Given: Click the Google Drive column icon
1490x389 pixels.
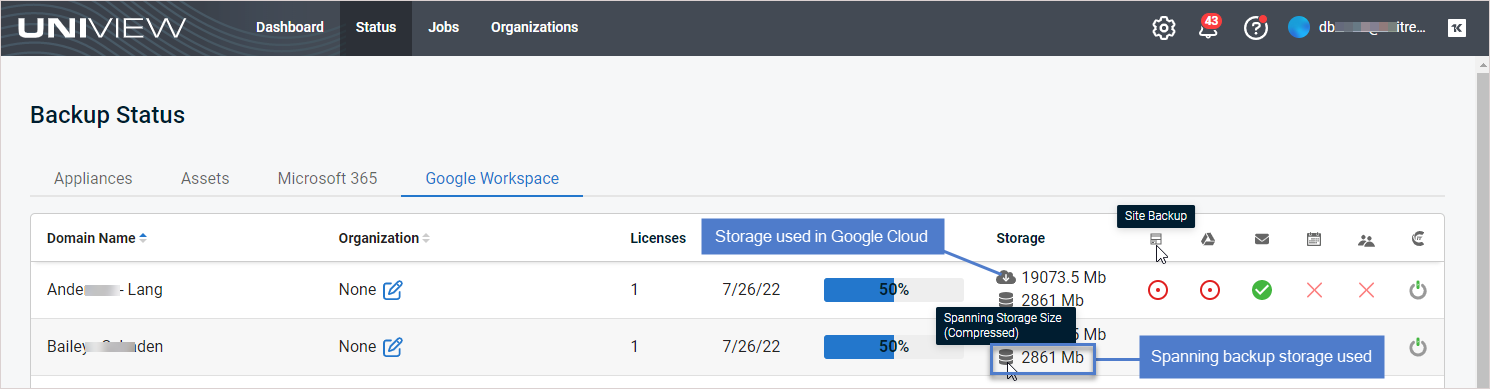Looking at the screenshot, I should 1208,239.
